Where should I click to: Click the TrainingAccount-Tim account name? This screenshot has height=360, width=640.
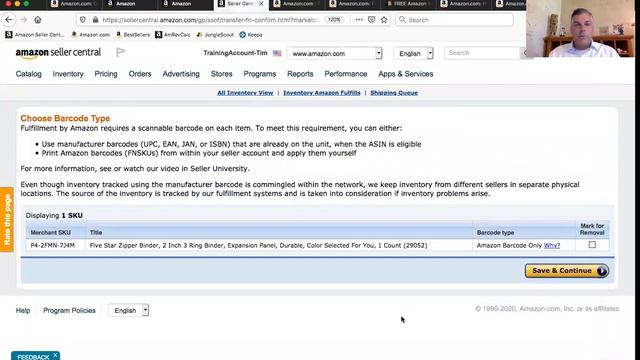click(235, 53)
